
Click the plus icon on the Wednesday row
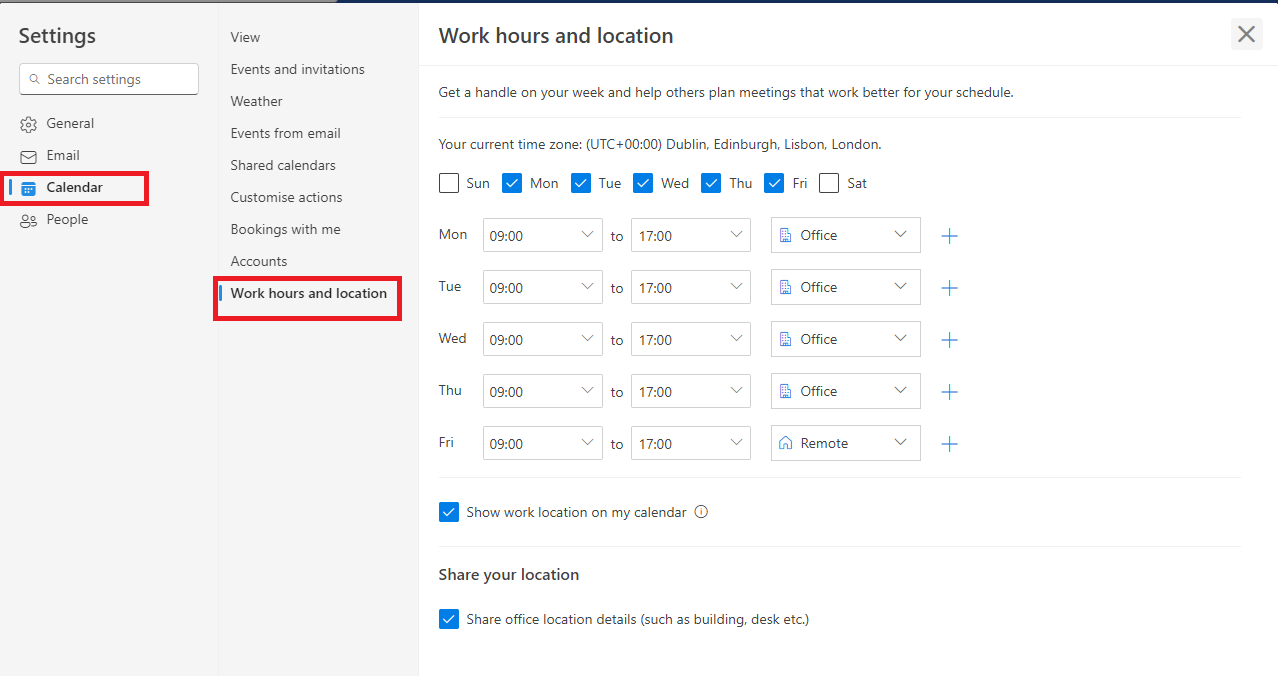click(x=949, y=339)
